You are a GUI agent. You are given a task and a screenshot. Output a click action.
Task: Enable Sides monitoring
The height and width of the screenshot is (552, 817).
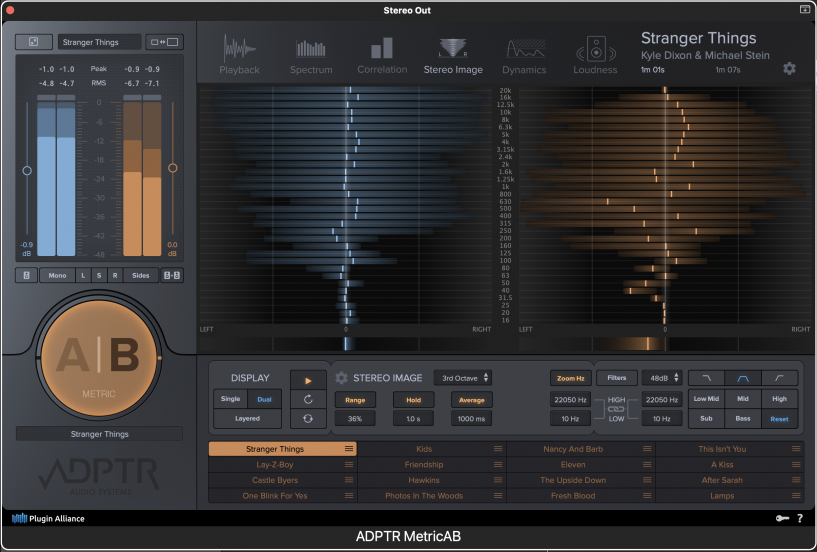[x=142, y=275]
